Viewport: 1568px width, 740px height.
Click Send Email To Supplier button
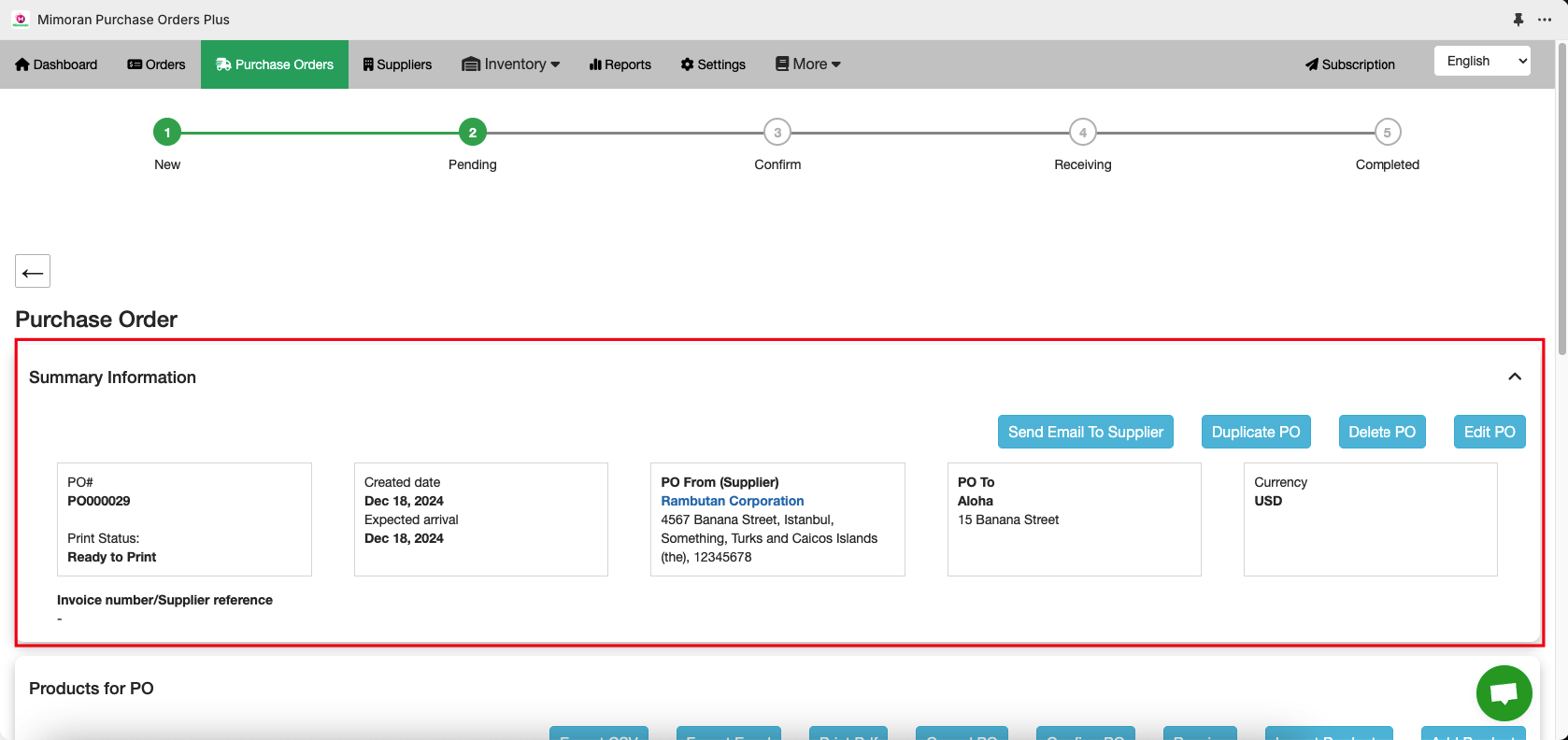[x=1086, y=432]
